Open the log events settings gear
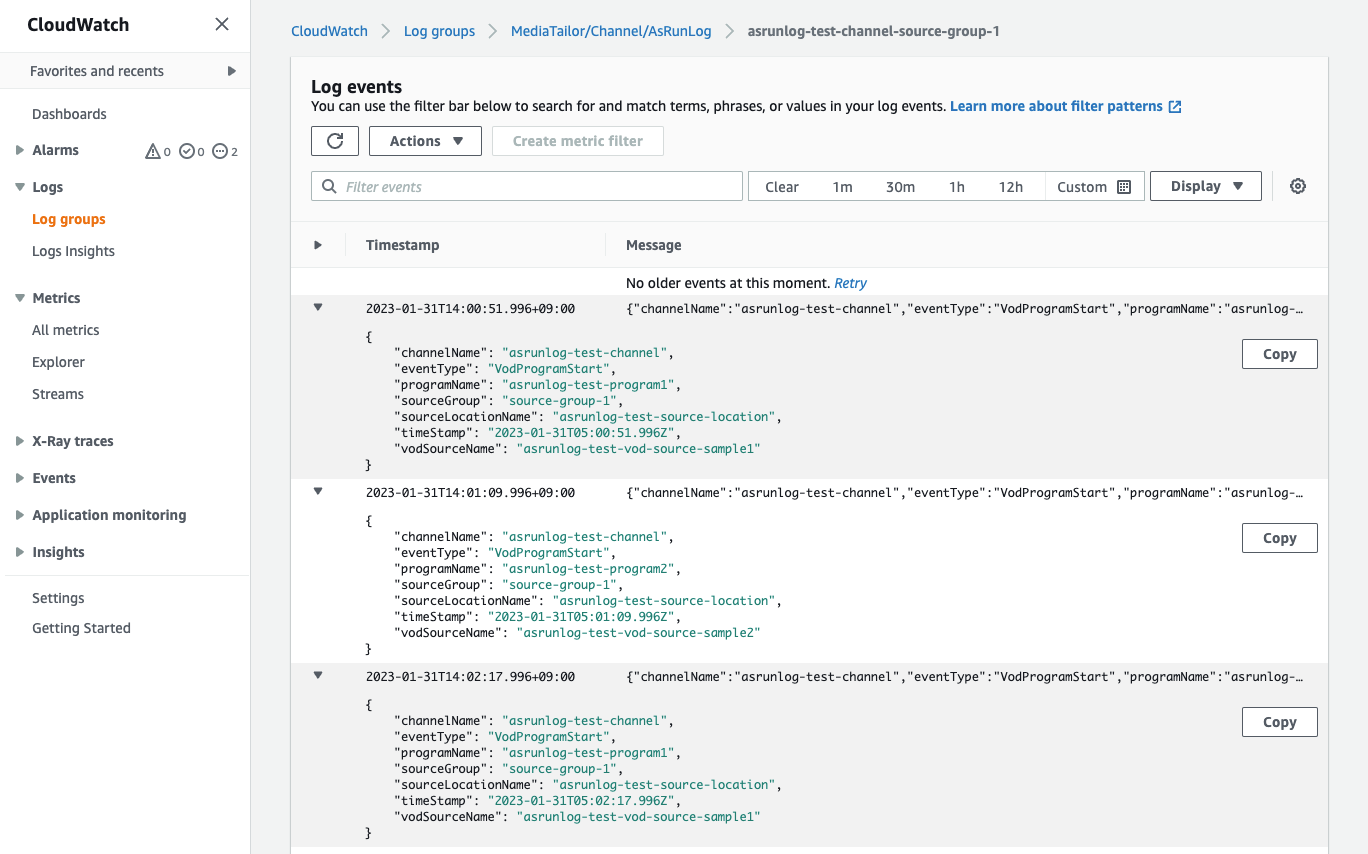This screenshot has width=1368, height=854. (1298, 186)
